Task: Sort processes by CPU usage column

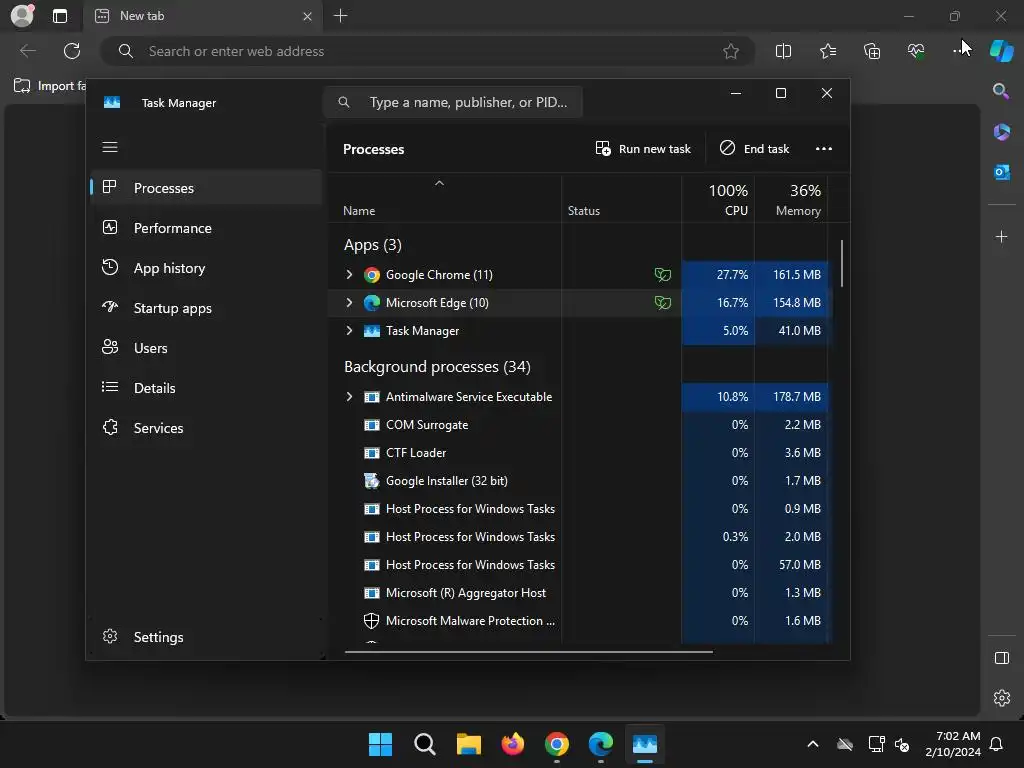Action: [718, 200]
